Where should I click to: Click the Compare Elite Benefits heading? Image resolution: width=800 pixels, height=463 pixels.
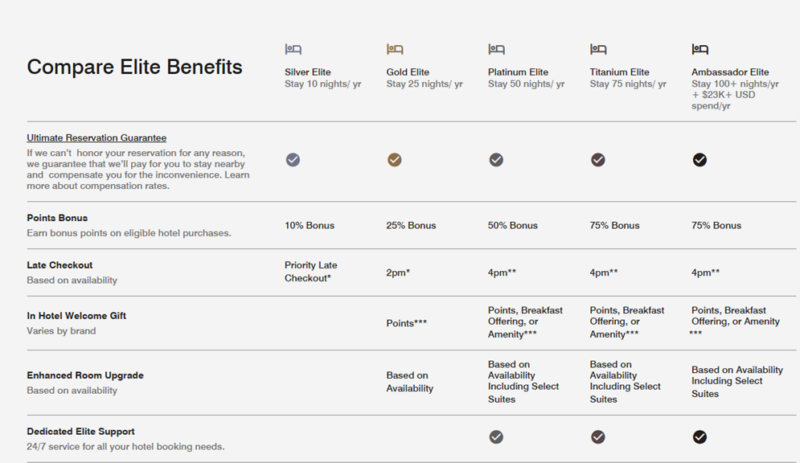pyautogui.click(x=135, y=67)
